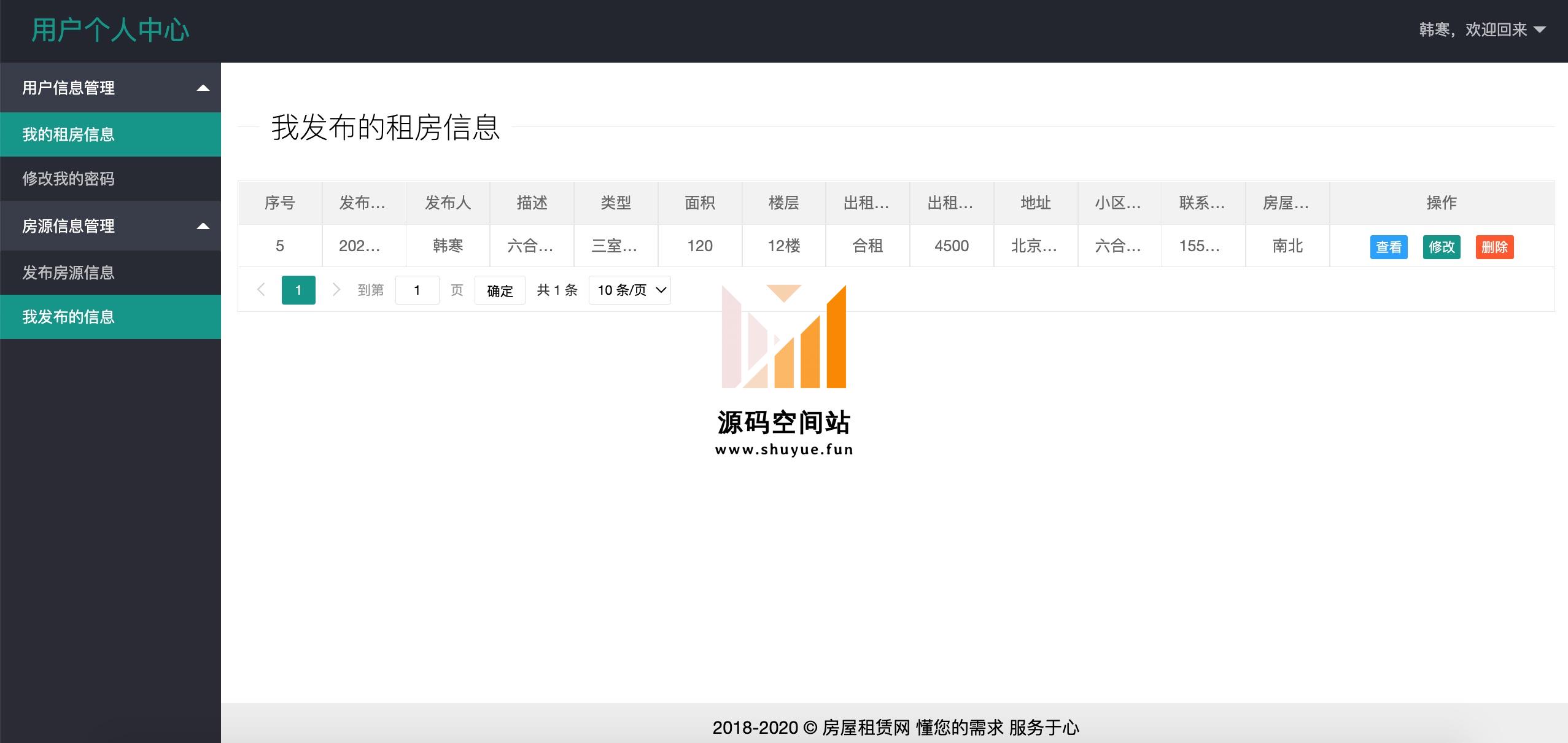Collapse the 房源信息管理 menu arrow
This screenshot has width=1568, height=743.
(203, 227)
